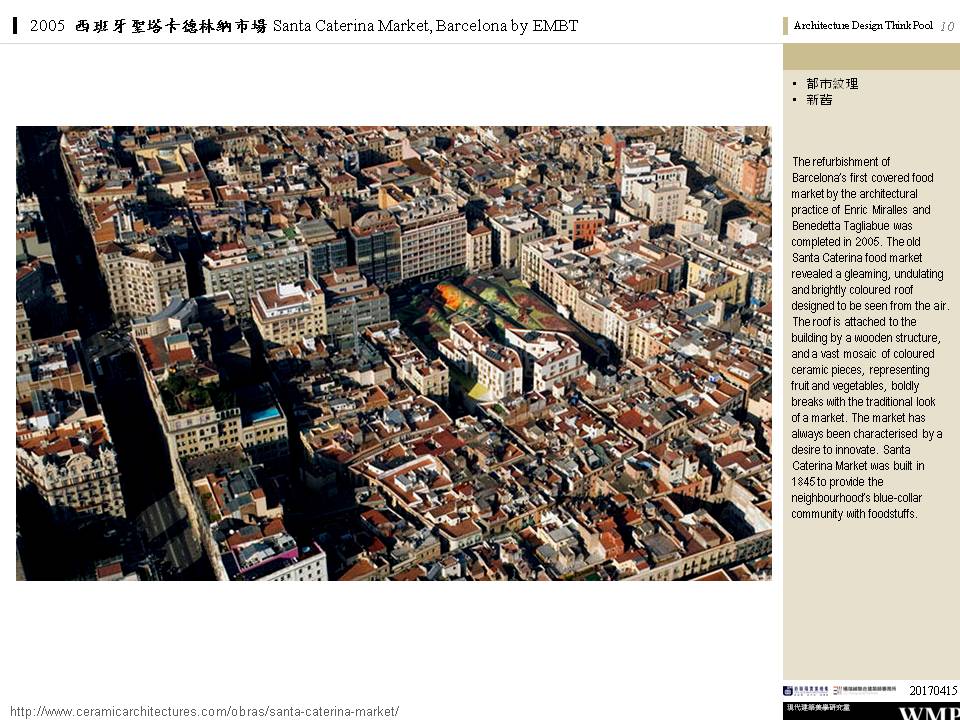Click the 現代建築美學研究室 footer label
The image size is (960, 720).
tap(817, 709)
